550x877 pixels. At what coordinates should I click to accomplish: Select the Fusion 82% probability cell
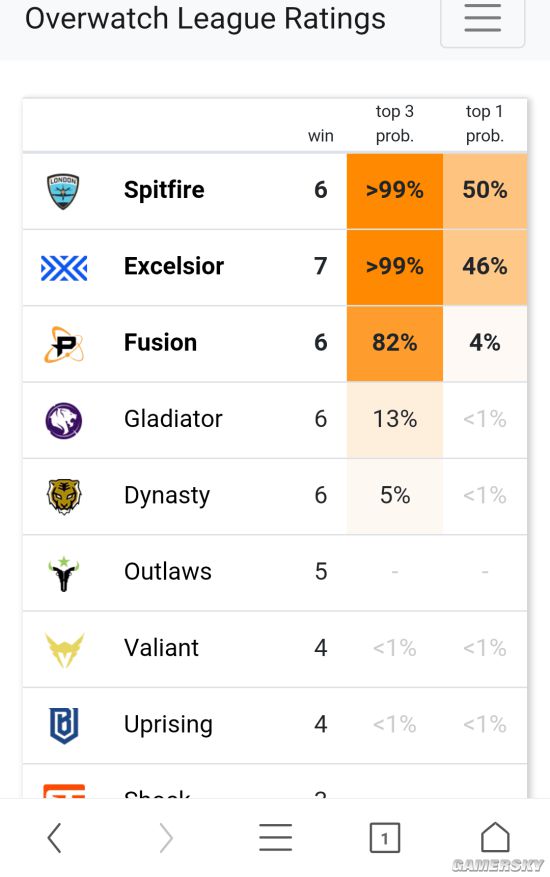pos(394,343)
